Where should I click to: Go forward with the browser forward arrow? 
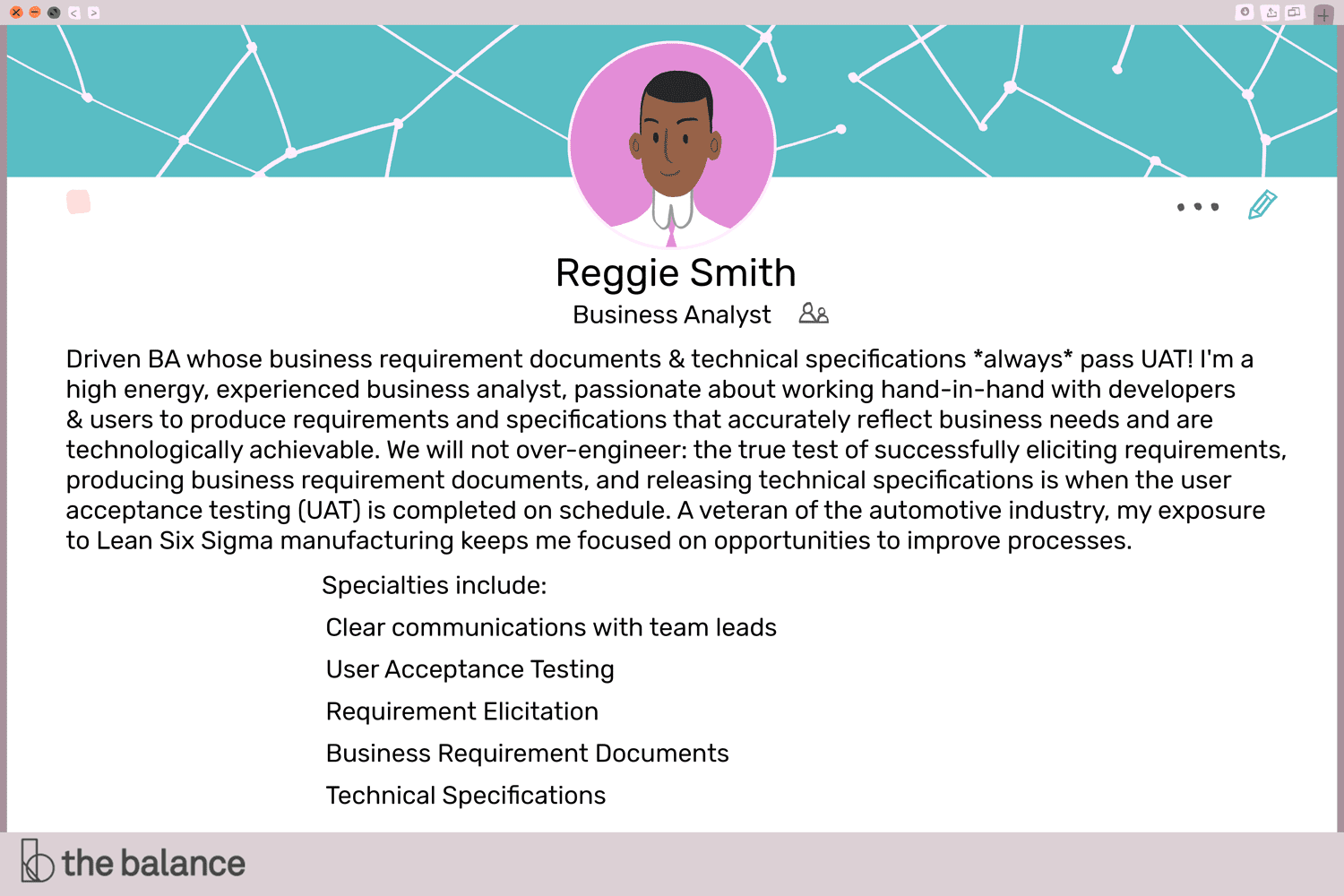pyautogui.click(x=93, y=13)
